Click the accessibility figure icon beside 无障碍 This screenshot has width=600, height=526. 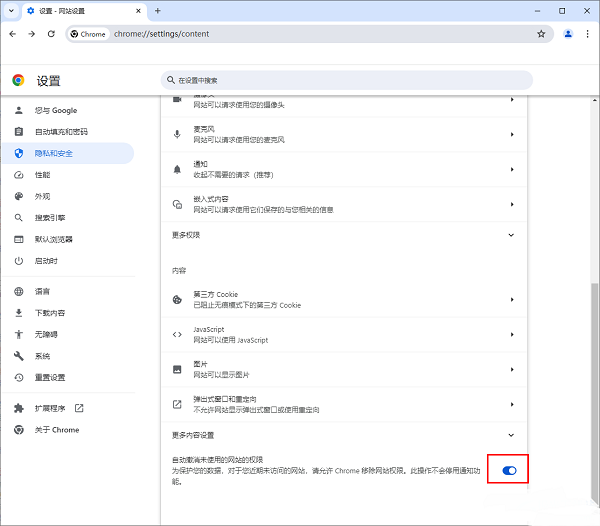pyautogui.click(x=19, y=334)
